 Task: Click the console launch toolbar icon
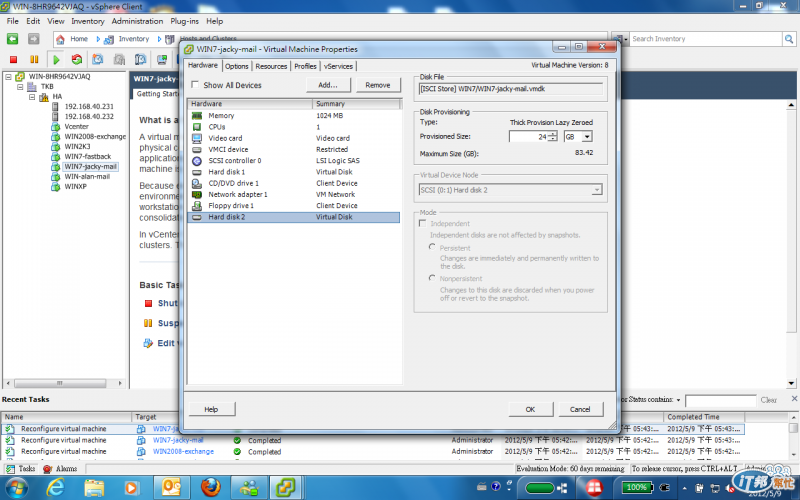(x=162, y=60)
